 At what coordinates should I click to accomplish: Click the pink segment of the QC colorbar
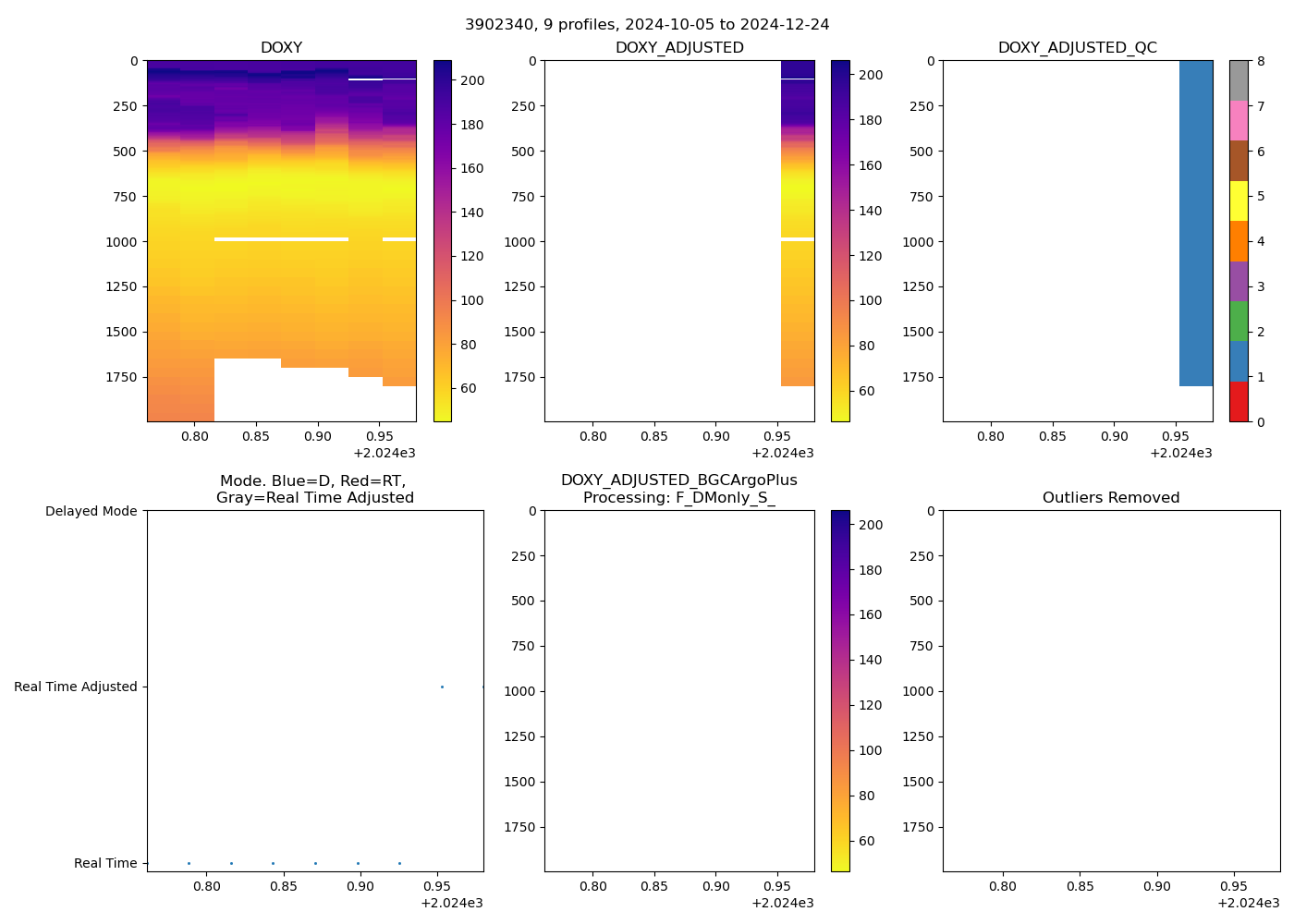(1239, 120)
